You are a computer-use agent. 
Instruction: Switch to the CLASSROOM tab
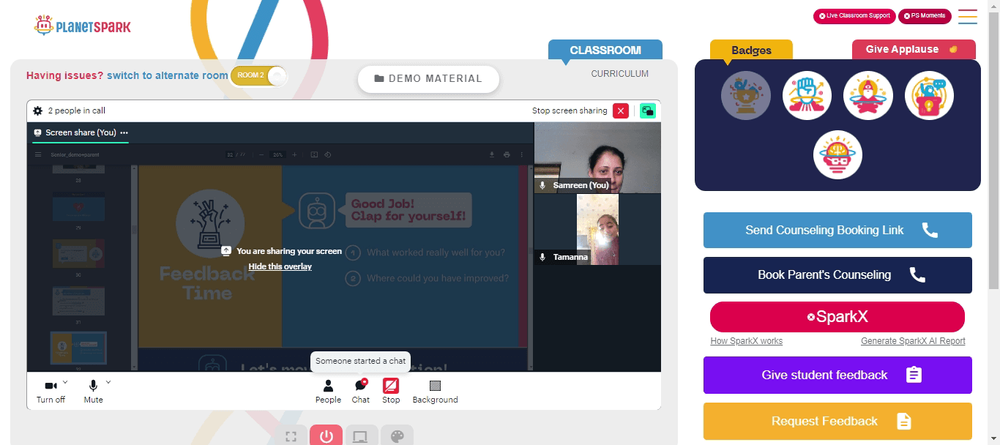tap(605, 50)
